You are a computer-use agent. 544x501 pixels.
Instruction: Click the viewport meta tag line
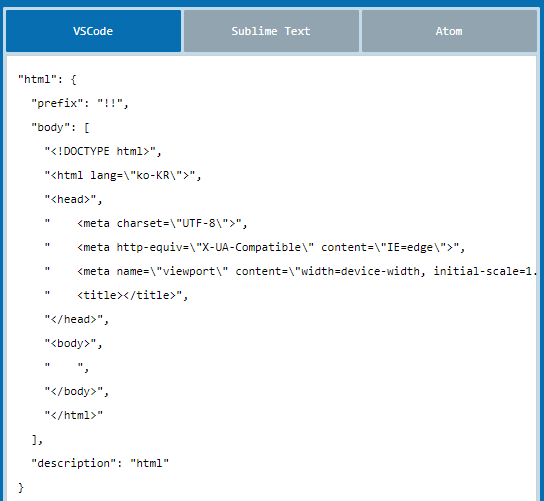[290, 271]
